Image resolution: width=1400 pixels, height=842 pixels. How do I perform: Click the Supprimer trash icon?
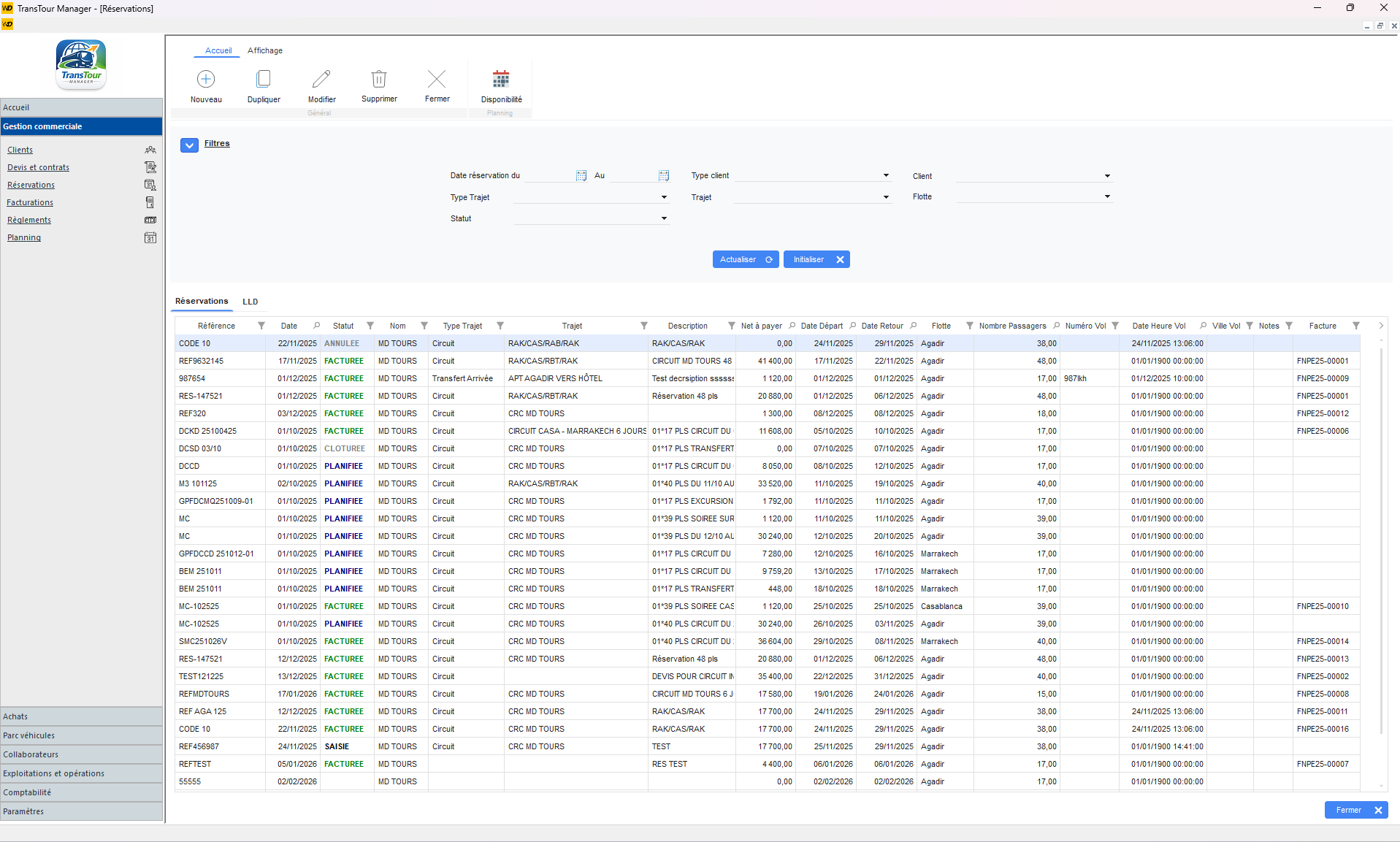tap(379, 79)
